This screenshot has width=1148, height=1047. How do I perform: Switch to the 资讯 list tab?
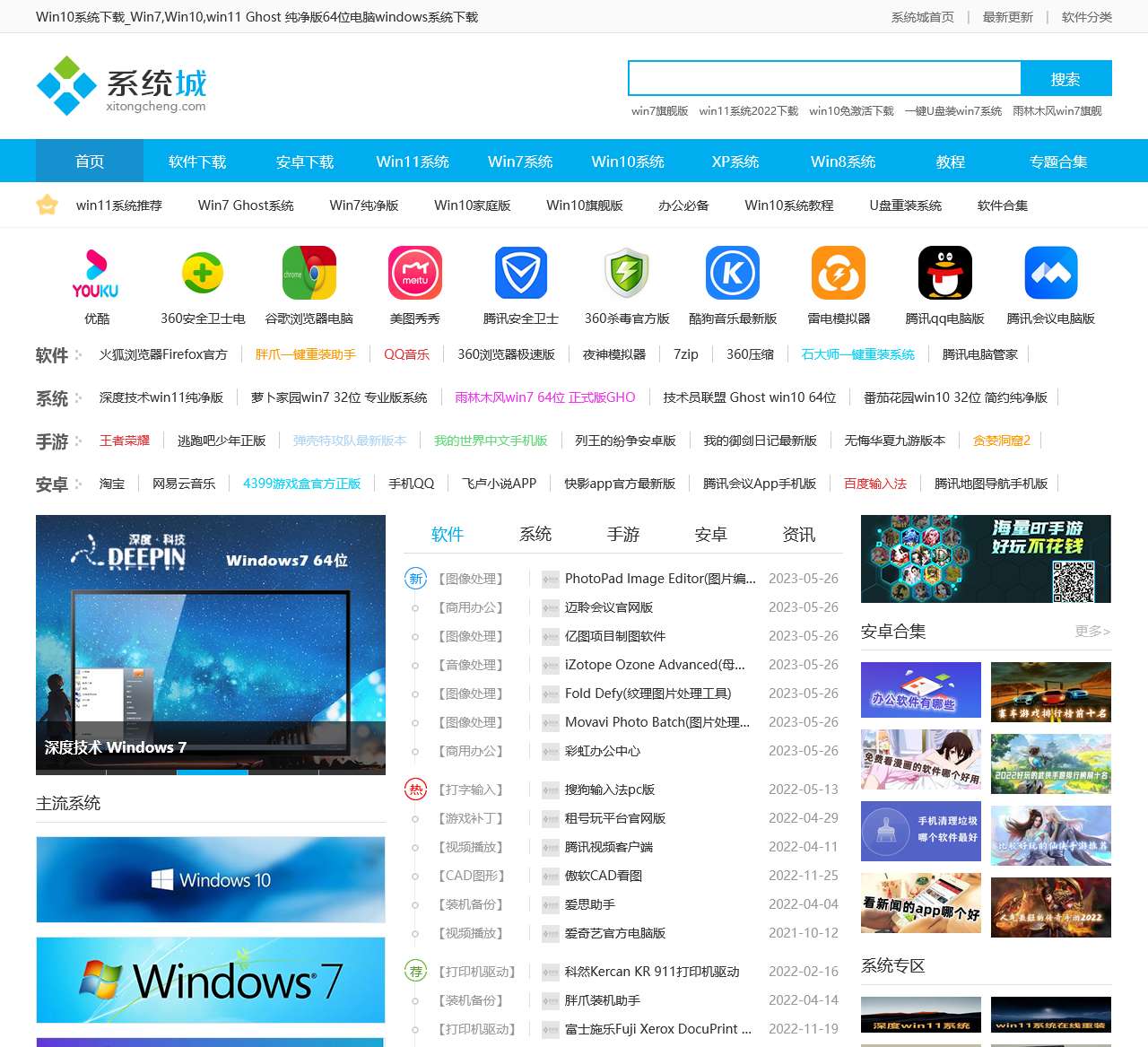(799, 535)
